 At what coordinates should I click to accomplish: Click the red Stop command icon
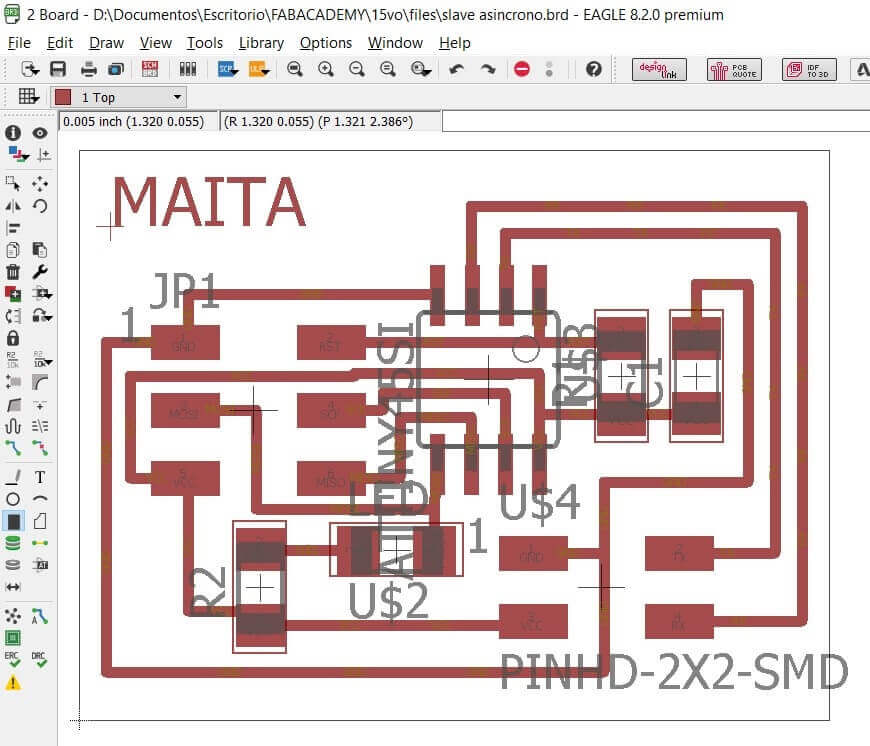[x=522, y=69]
